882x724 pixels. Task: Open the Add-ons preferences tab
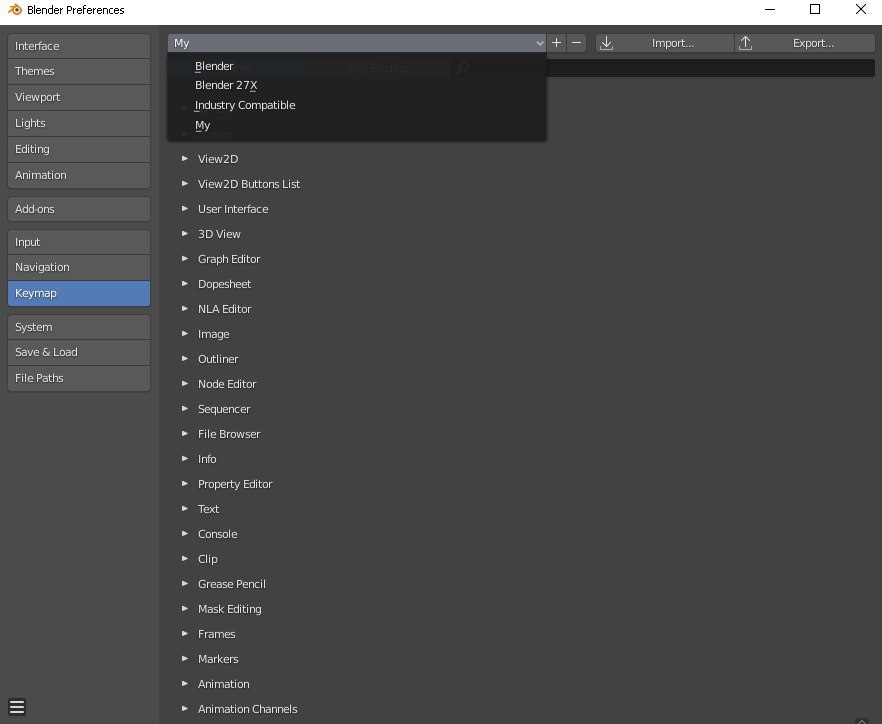(x=79, y=209)
